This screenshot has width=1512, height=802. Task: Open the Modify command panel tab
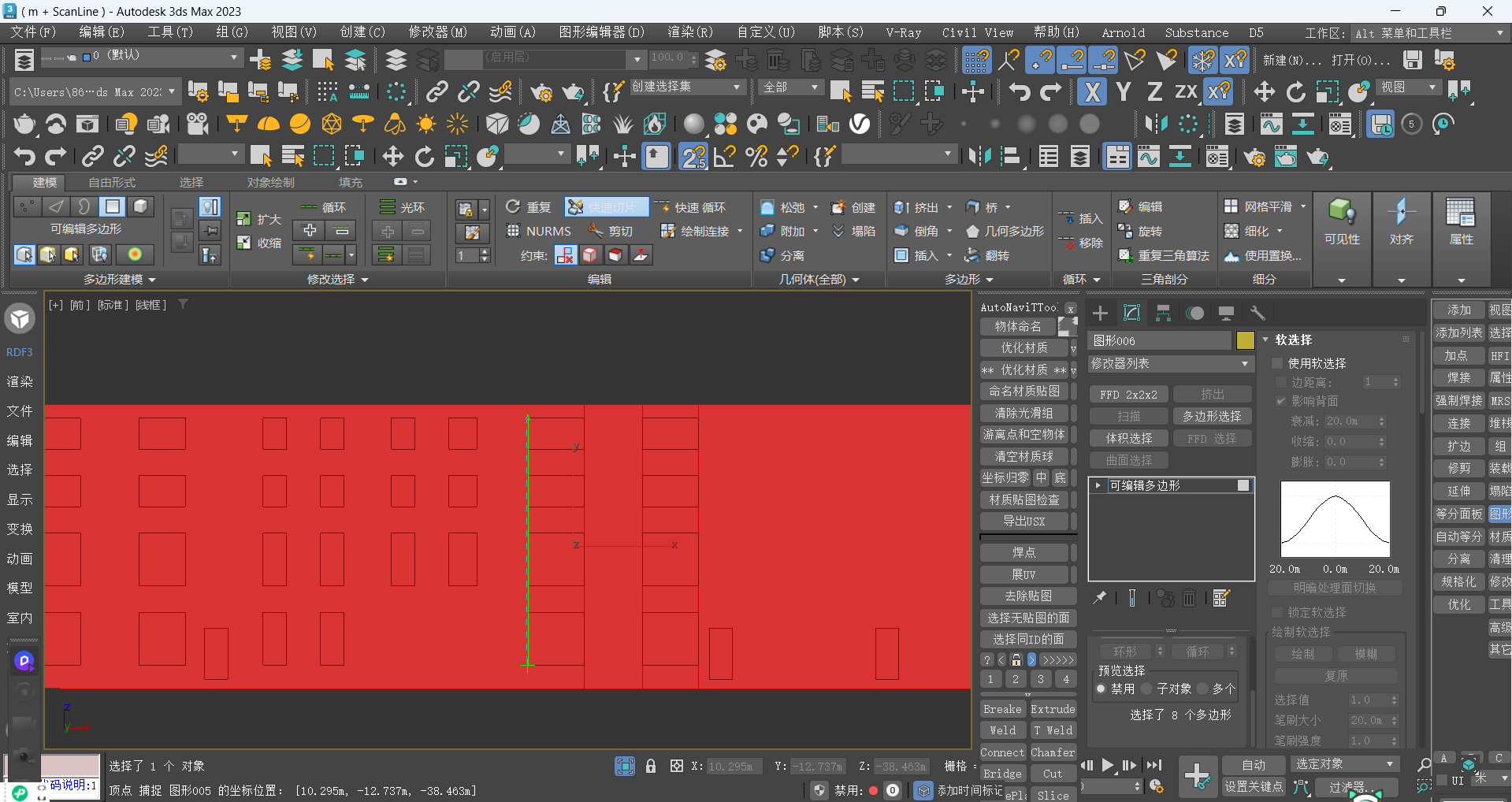point(1131,313)
